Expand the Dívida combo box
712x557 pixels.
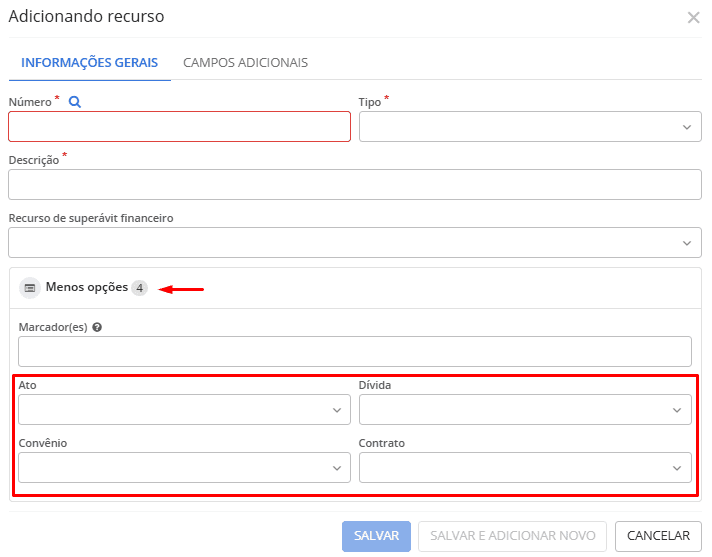(x=525, y=410)
